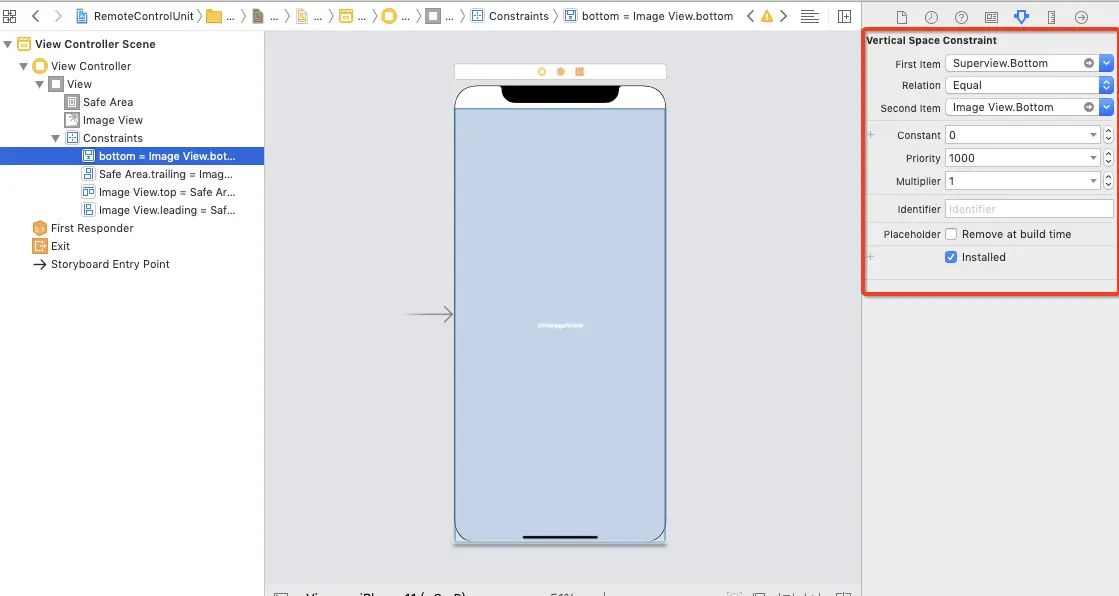This screenshot has height=596, width=1119.
Task: Add a variation for Constant
Action: coord(871,134)
